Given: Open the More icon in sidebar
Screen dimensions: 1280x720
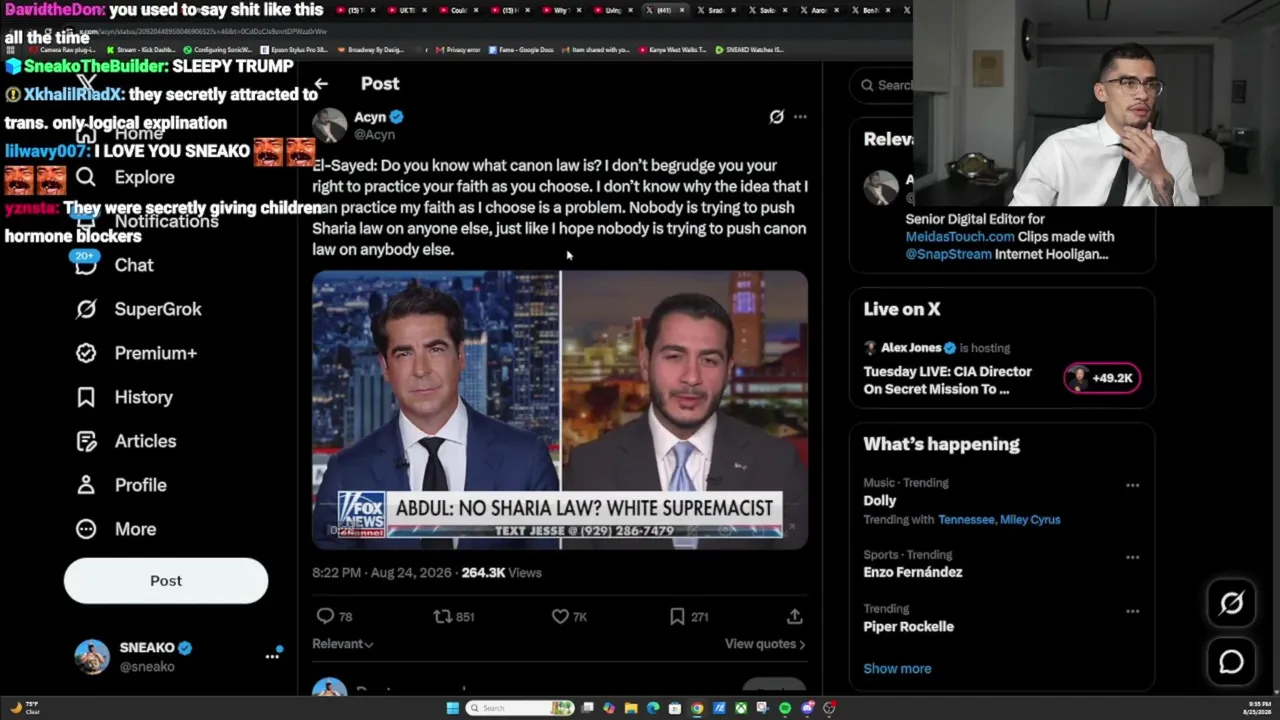Looking at the screenshot, I should point(86,529).
